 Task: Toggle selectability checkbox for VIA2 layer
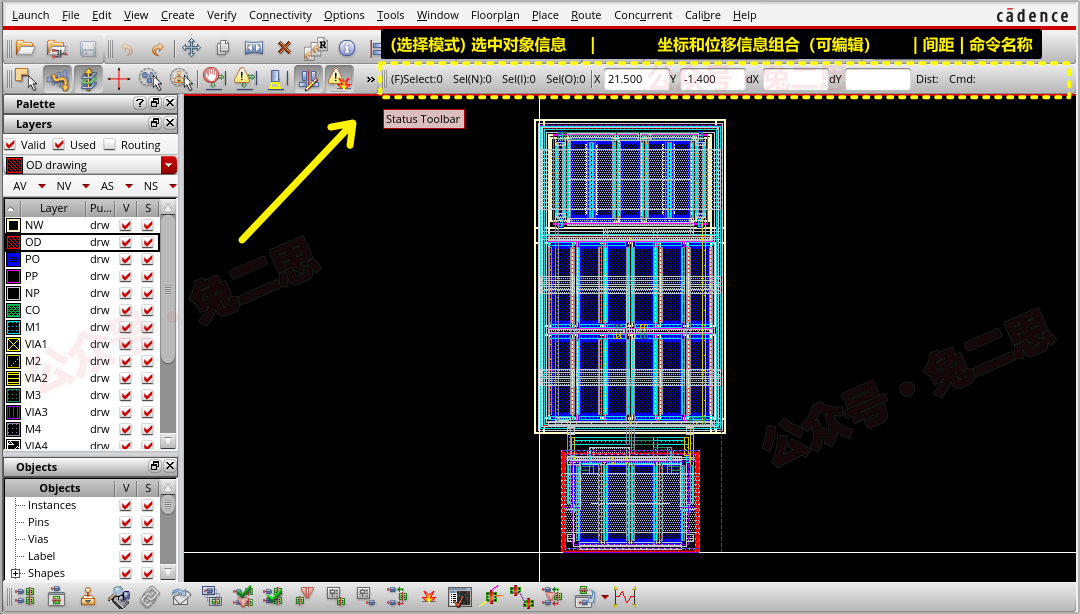(x=147, y=378)
